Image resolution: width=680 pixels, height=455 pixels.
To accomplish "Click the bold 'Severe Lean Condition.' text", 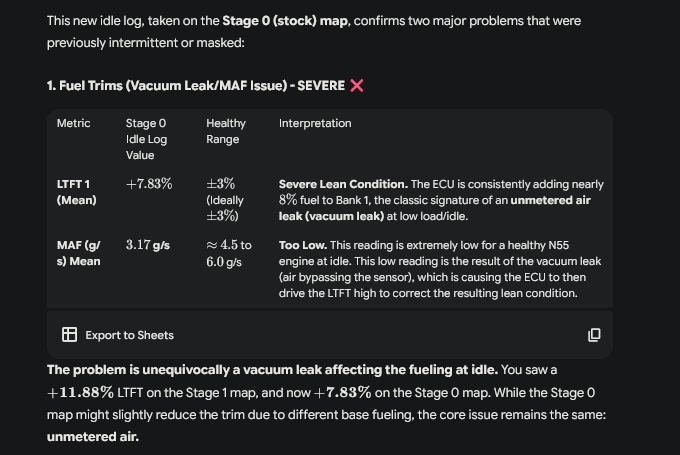I will [342, 185].
